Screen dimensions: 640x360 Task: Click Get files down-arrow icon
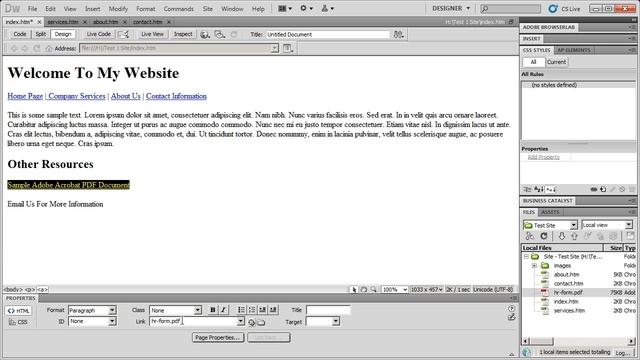(562, 236)
